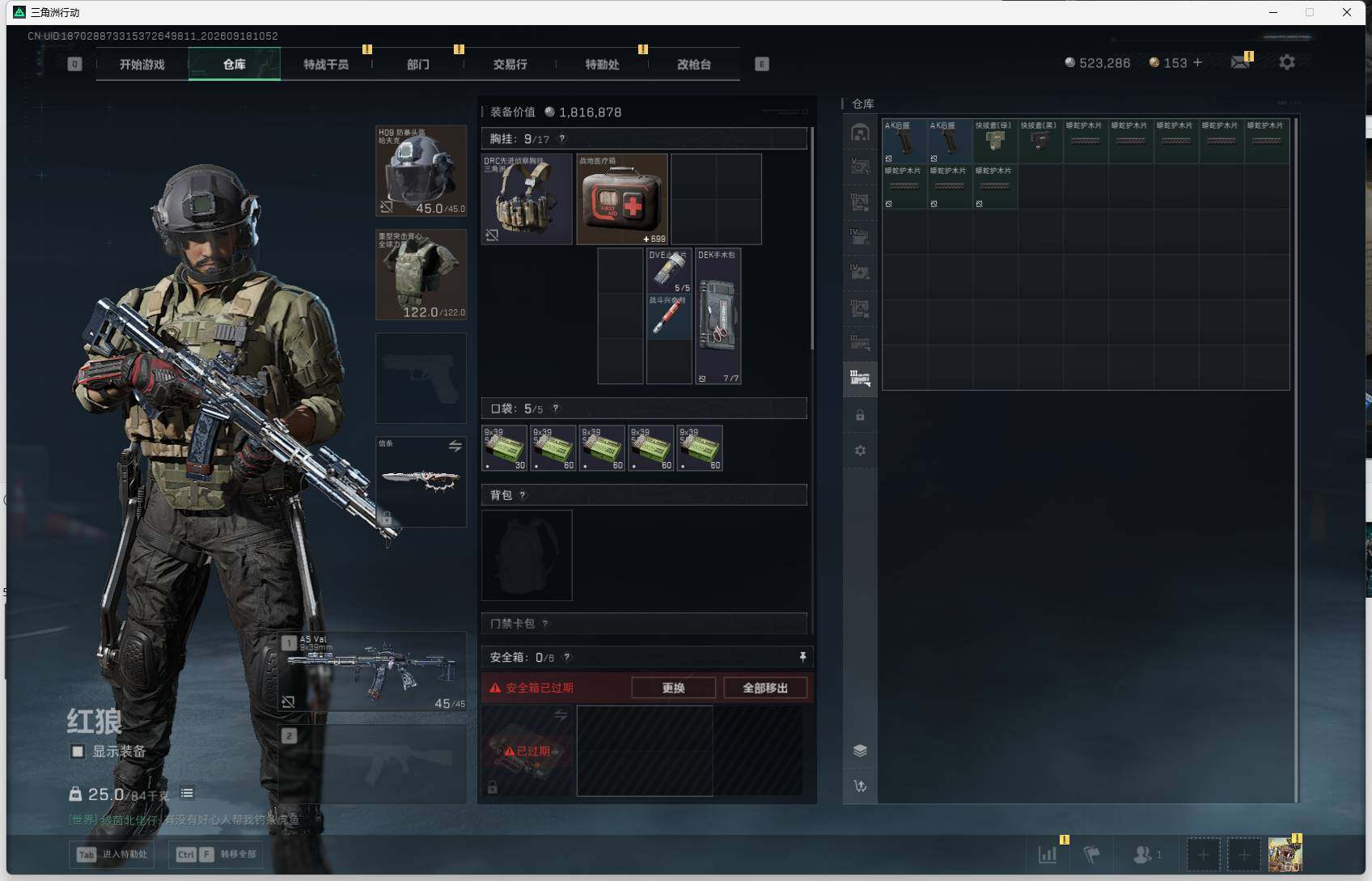
Task: Toggle the 显示装备 checkbox
Action: (78, 752)
